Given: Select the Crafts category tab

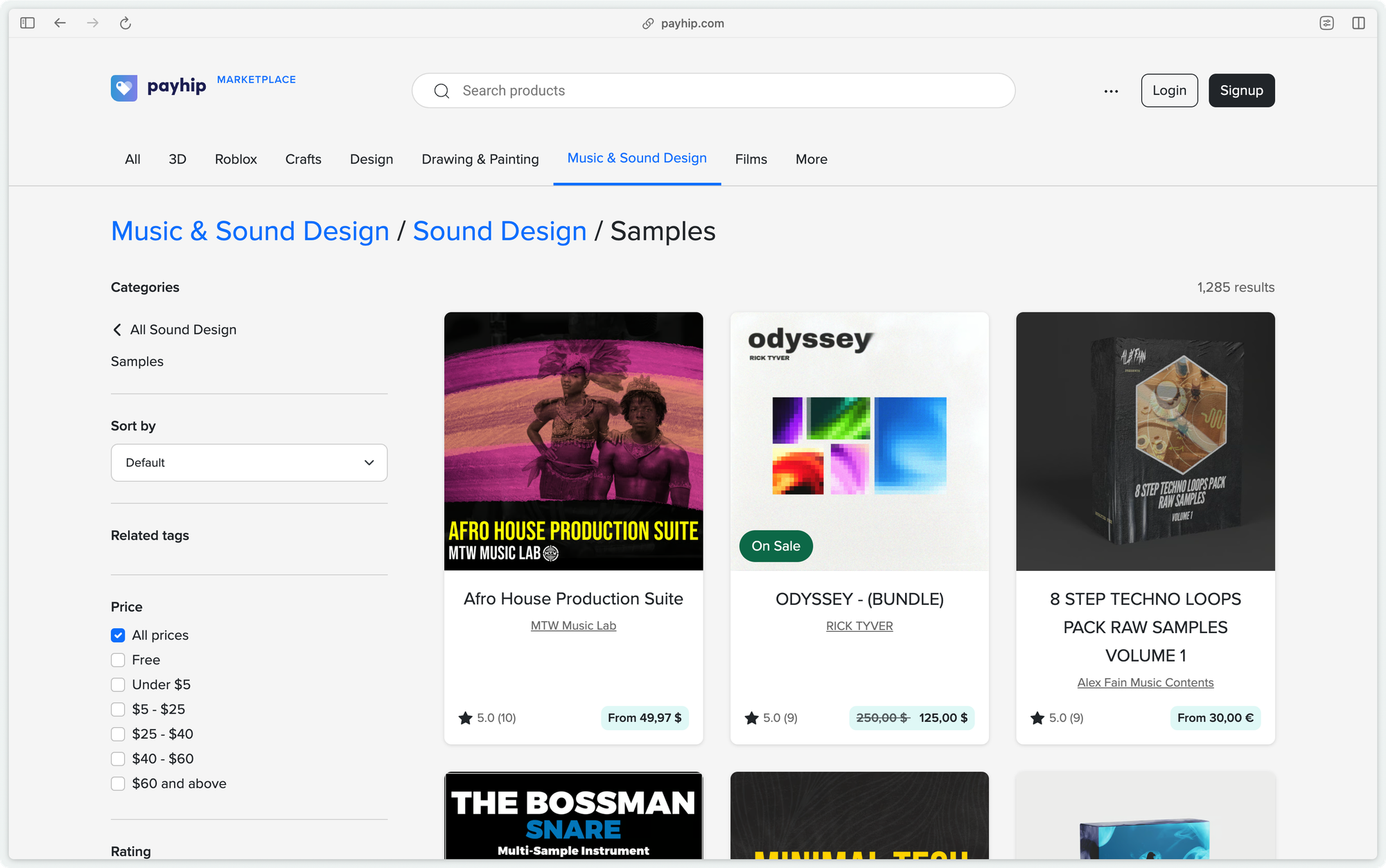Looking at the screenshot, I should (304, 159).
